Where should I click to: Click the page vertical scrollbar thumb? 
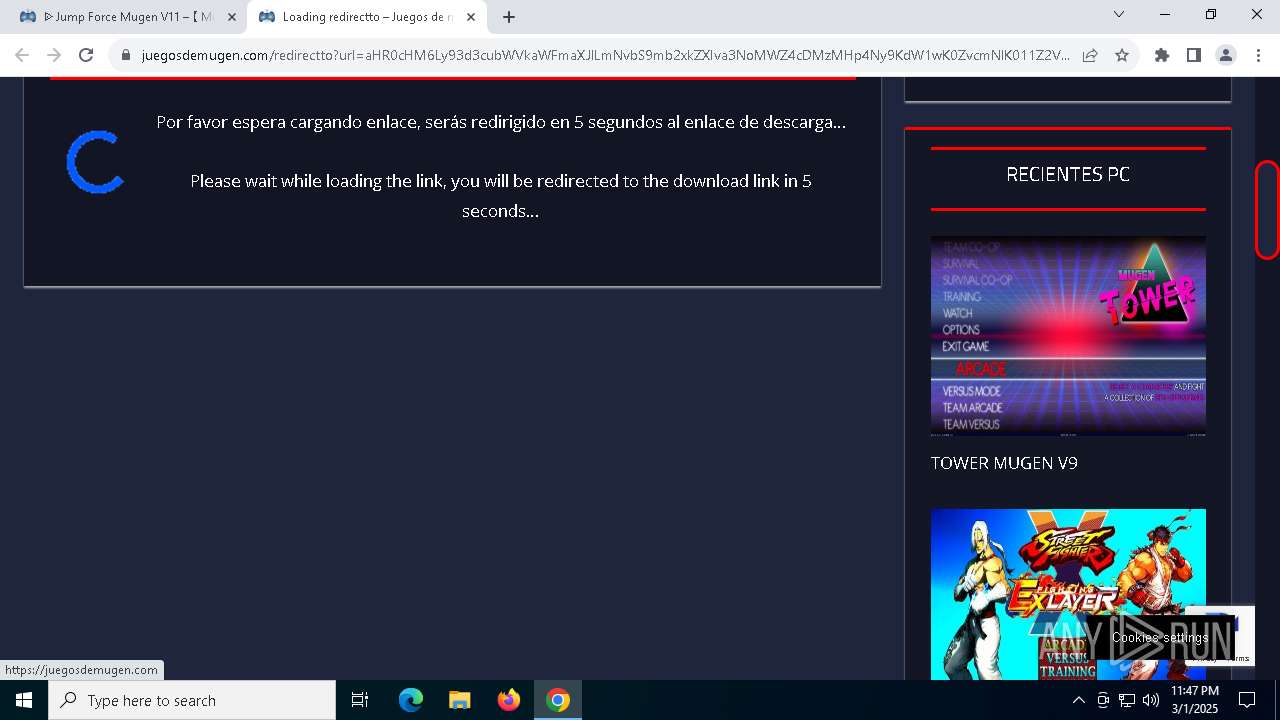pyautogui.click(x=1267, y=209)
